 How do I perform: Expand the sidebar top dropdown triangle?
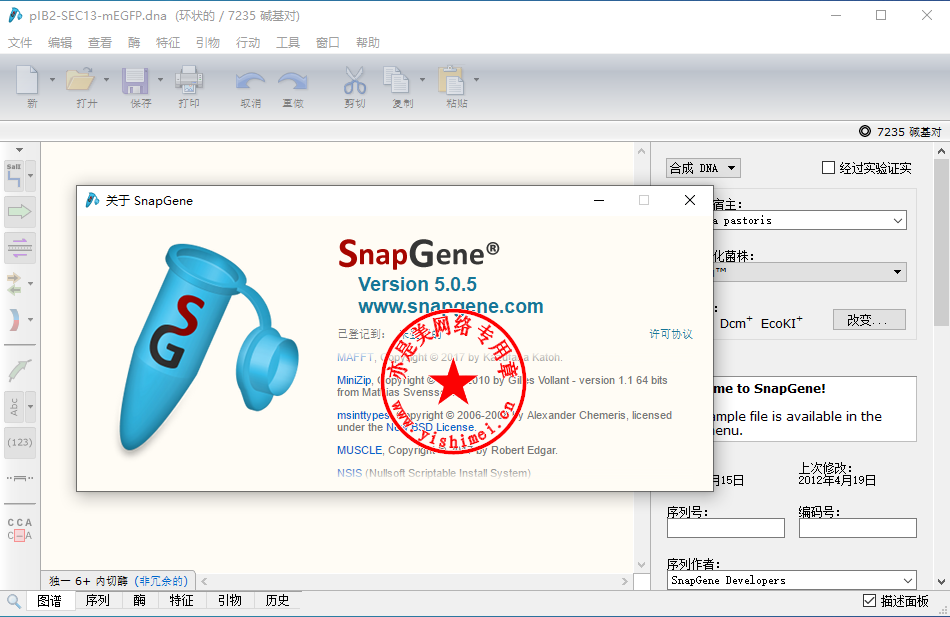point(19,150)
